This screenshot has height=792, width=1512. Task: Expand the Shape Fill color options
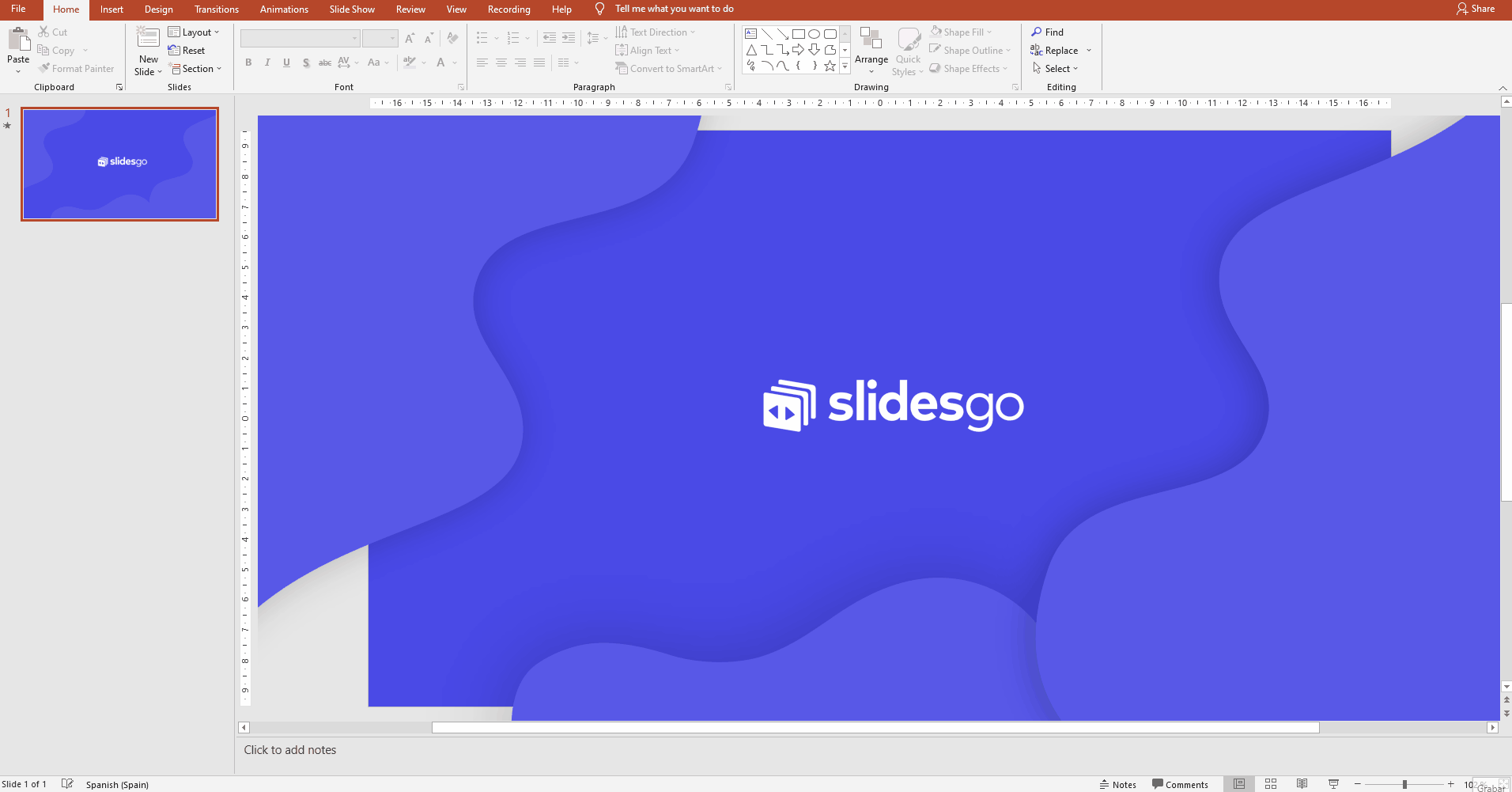989,32
